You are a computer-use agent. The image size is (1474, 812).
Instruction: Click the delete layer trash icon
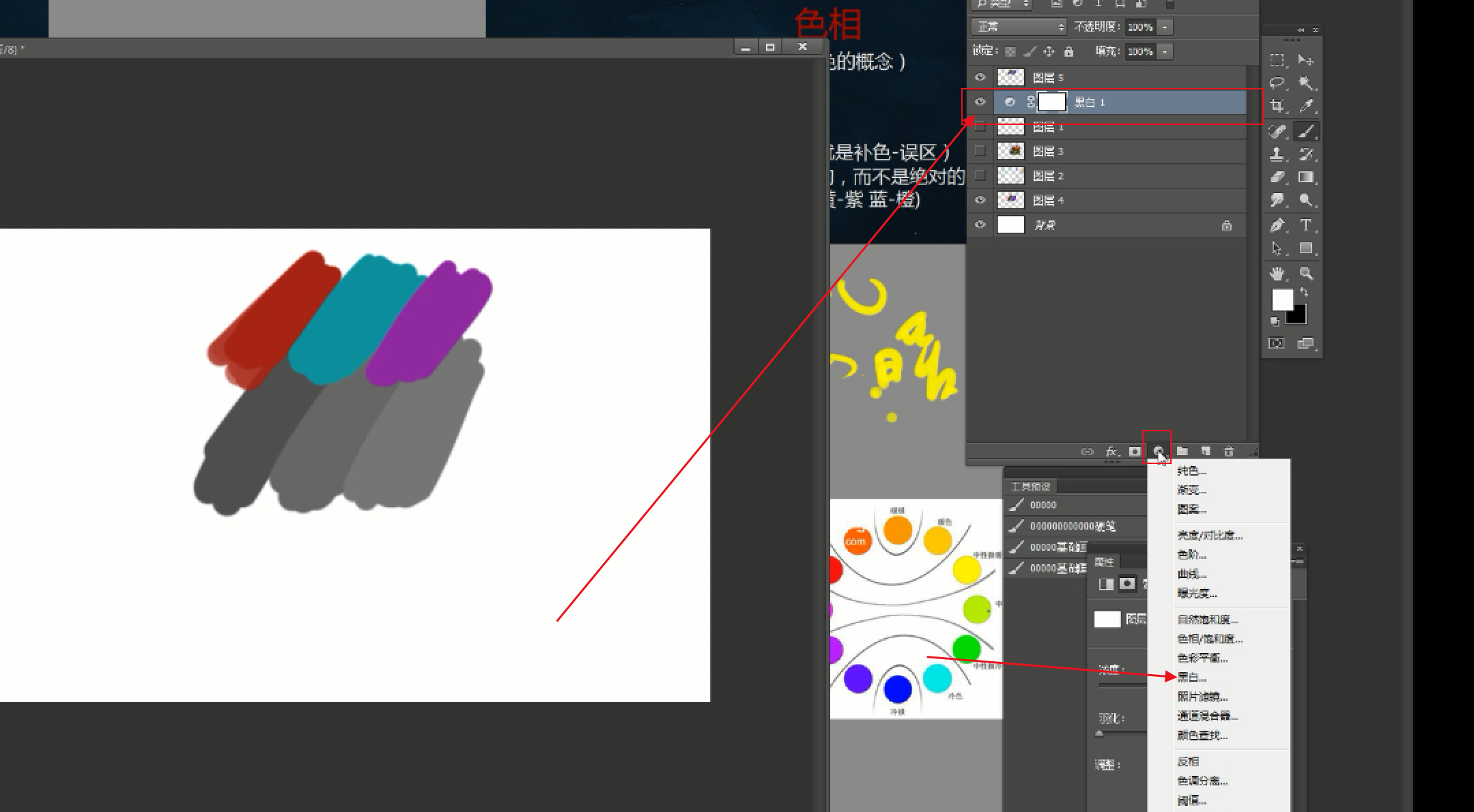(1229, 451)
